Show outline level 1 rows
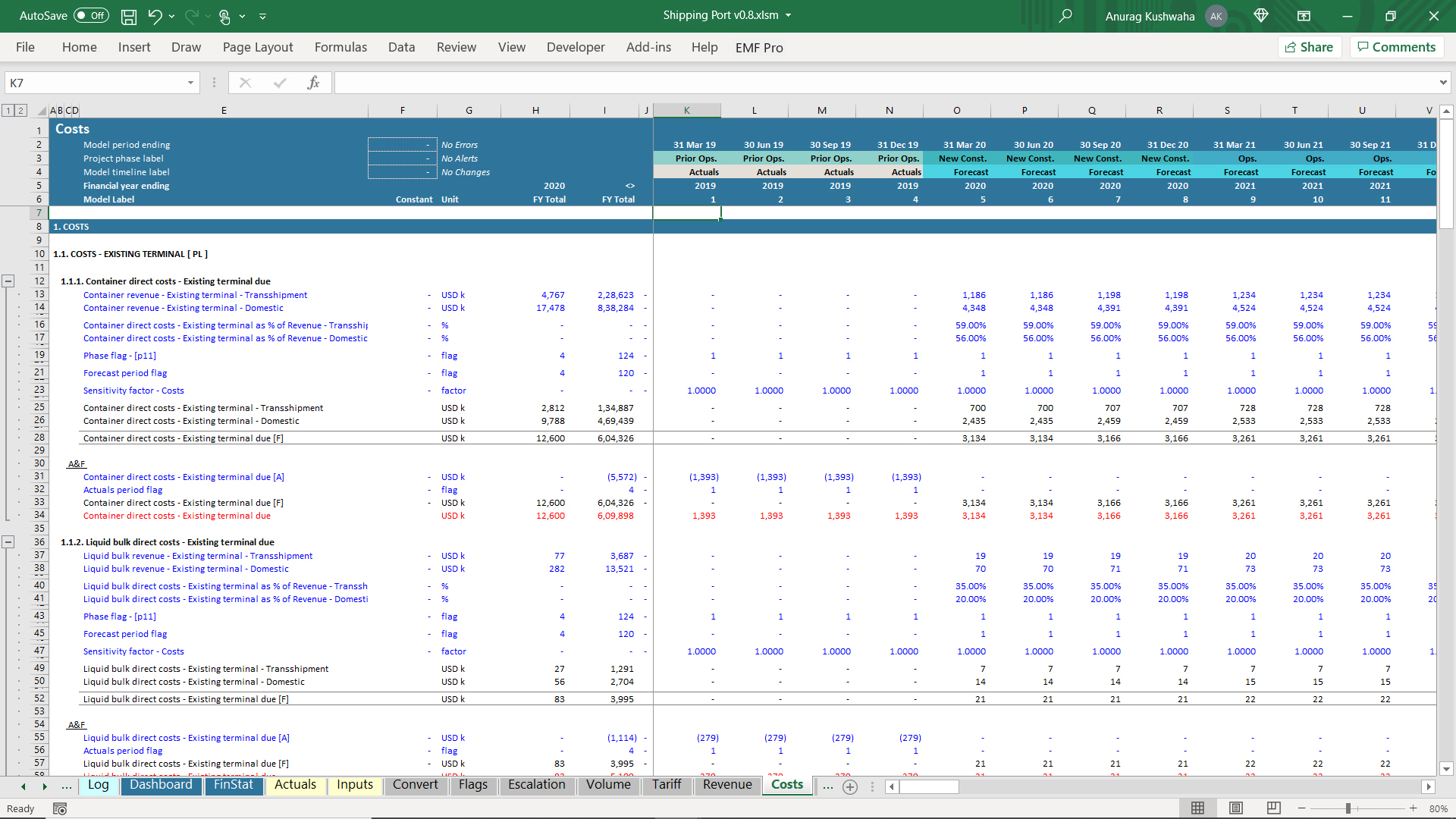The width and height of the screenshot is (1456, 819). [8, 111]
